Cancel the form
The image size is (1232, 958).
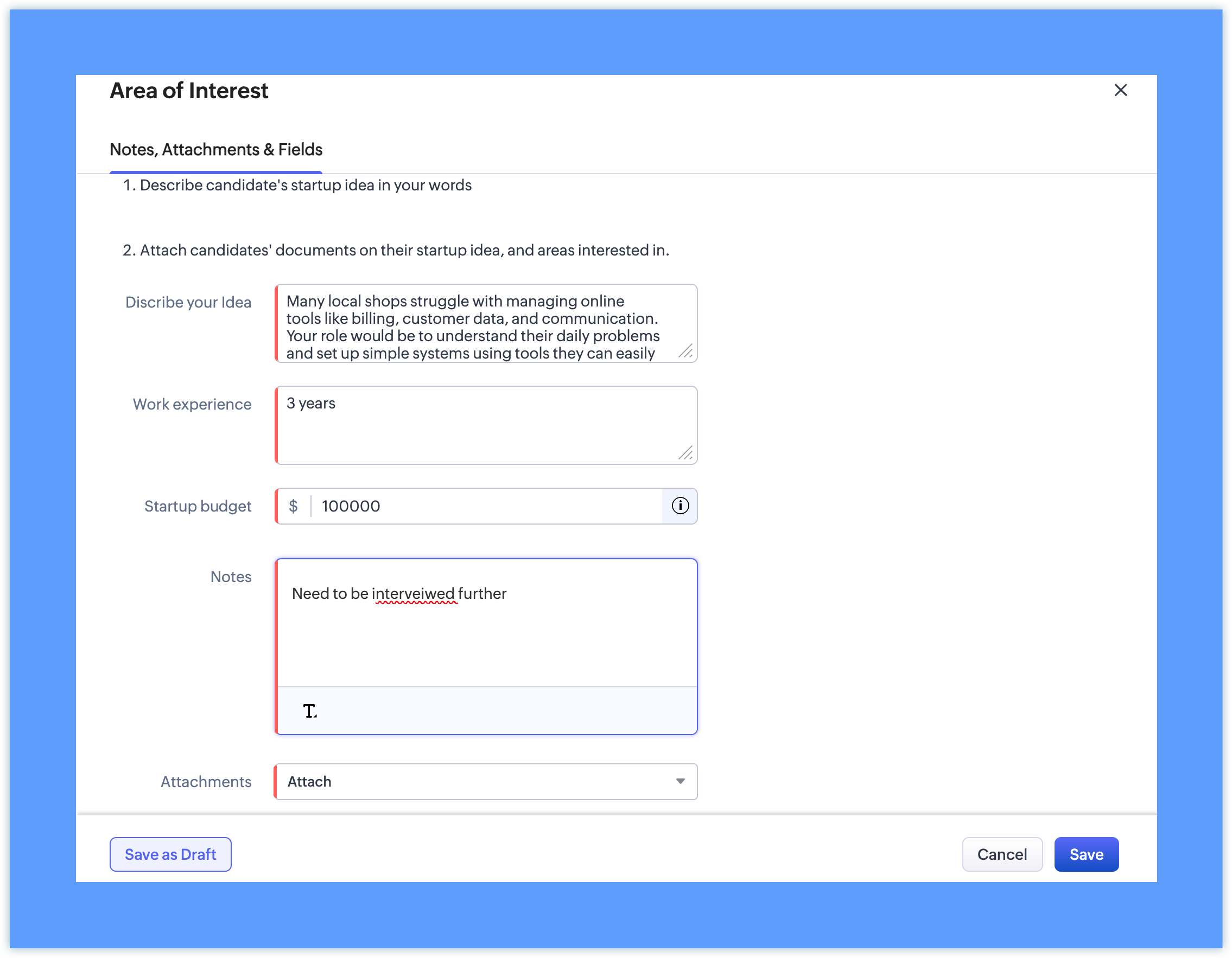click(1002, 854)
